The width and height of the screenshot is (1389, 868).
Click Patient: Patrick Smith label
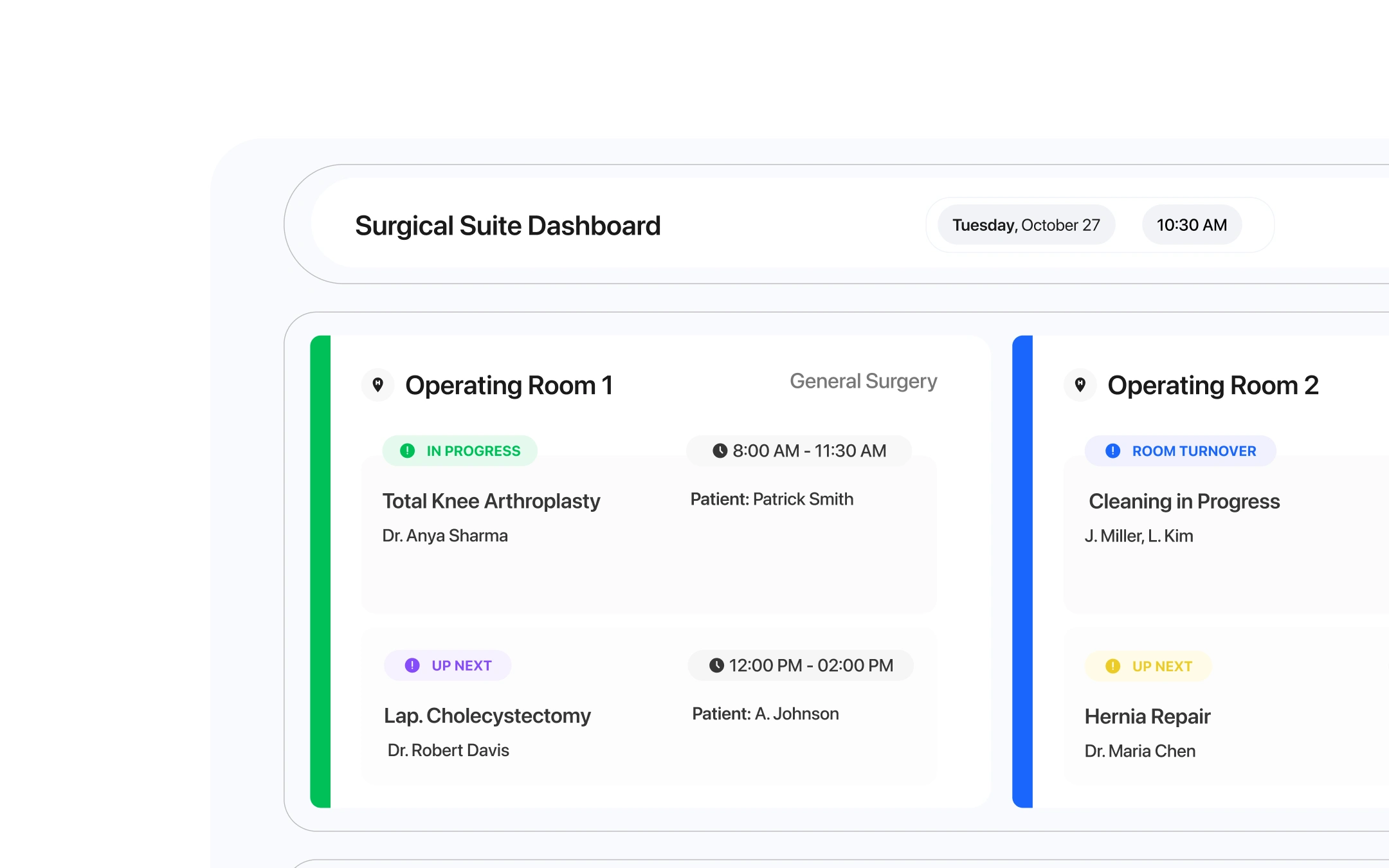tap(772, 499)
